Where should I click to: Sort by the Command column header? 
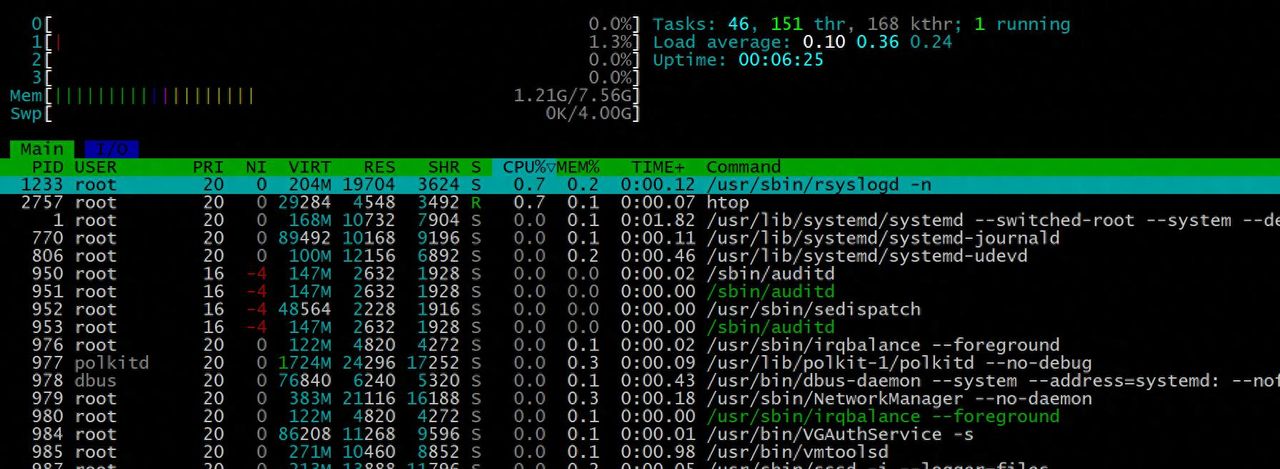point(743,167)
